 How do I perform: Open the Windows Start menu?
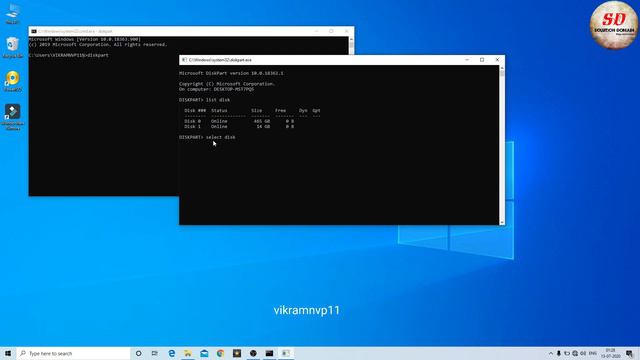tap(8, 353)
